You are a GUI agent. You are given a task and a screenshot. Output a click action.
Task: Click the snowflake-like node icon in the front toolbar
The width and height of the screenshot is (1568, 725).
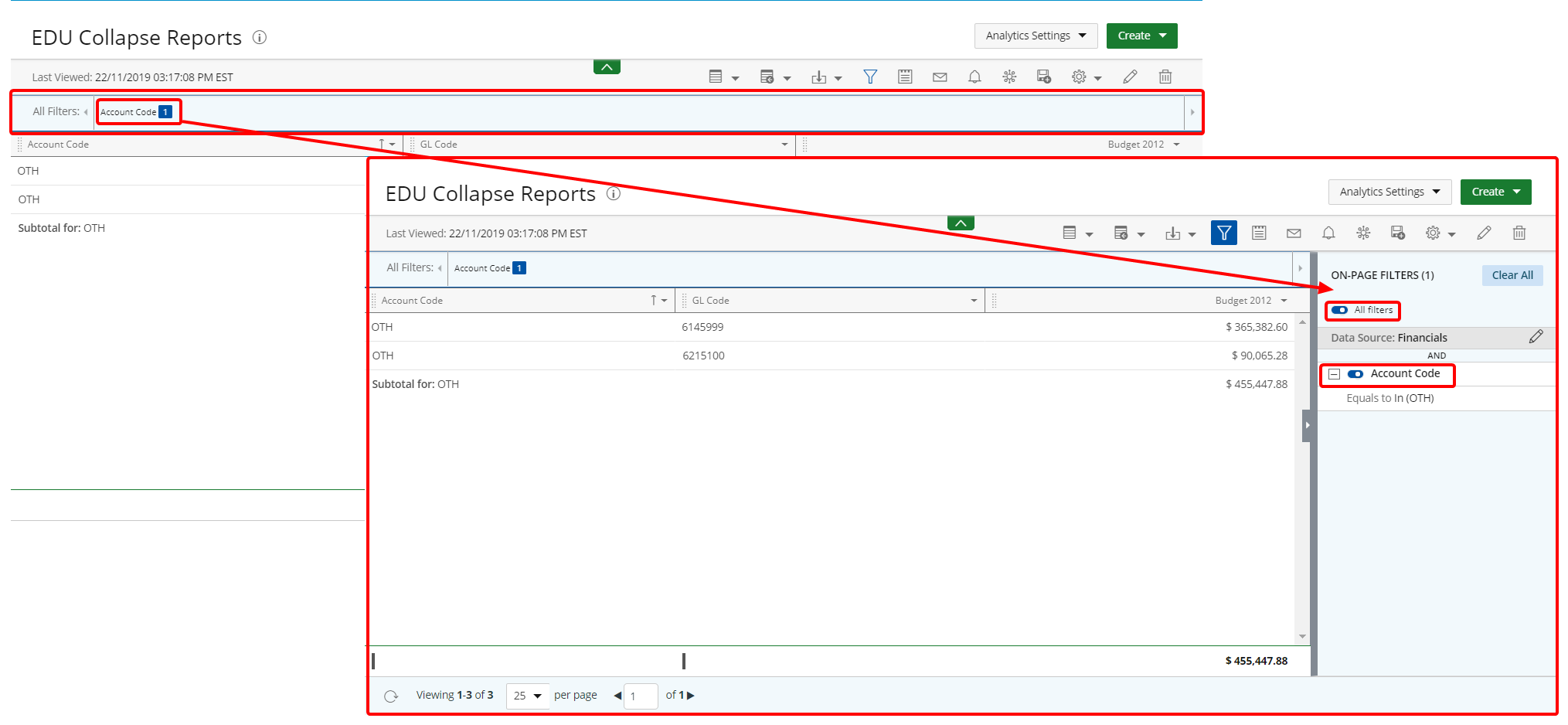pos(1363,233)
